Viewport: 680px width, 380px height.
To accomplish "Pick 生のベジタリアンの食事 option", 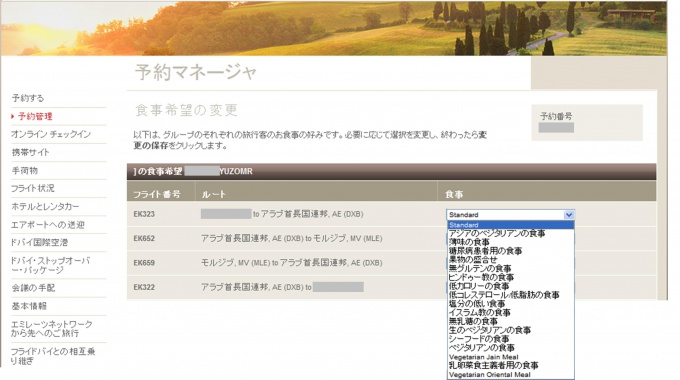I will tap(490, 330).
